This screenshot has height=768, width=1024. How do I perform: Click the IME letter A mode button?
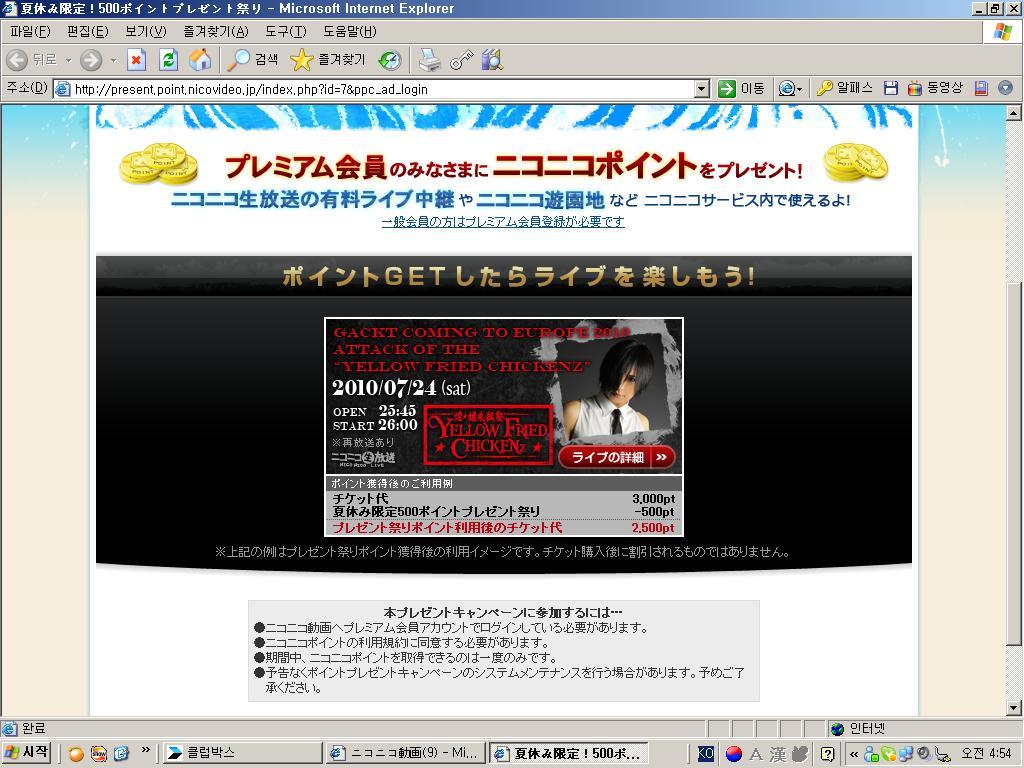756,754
